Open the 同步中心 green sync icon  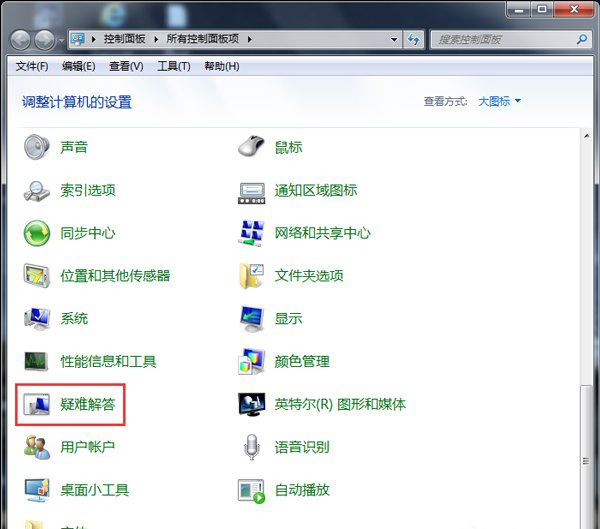coord(37,233)
